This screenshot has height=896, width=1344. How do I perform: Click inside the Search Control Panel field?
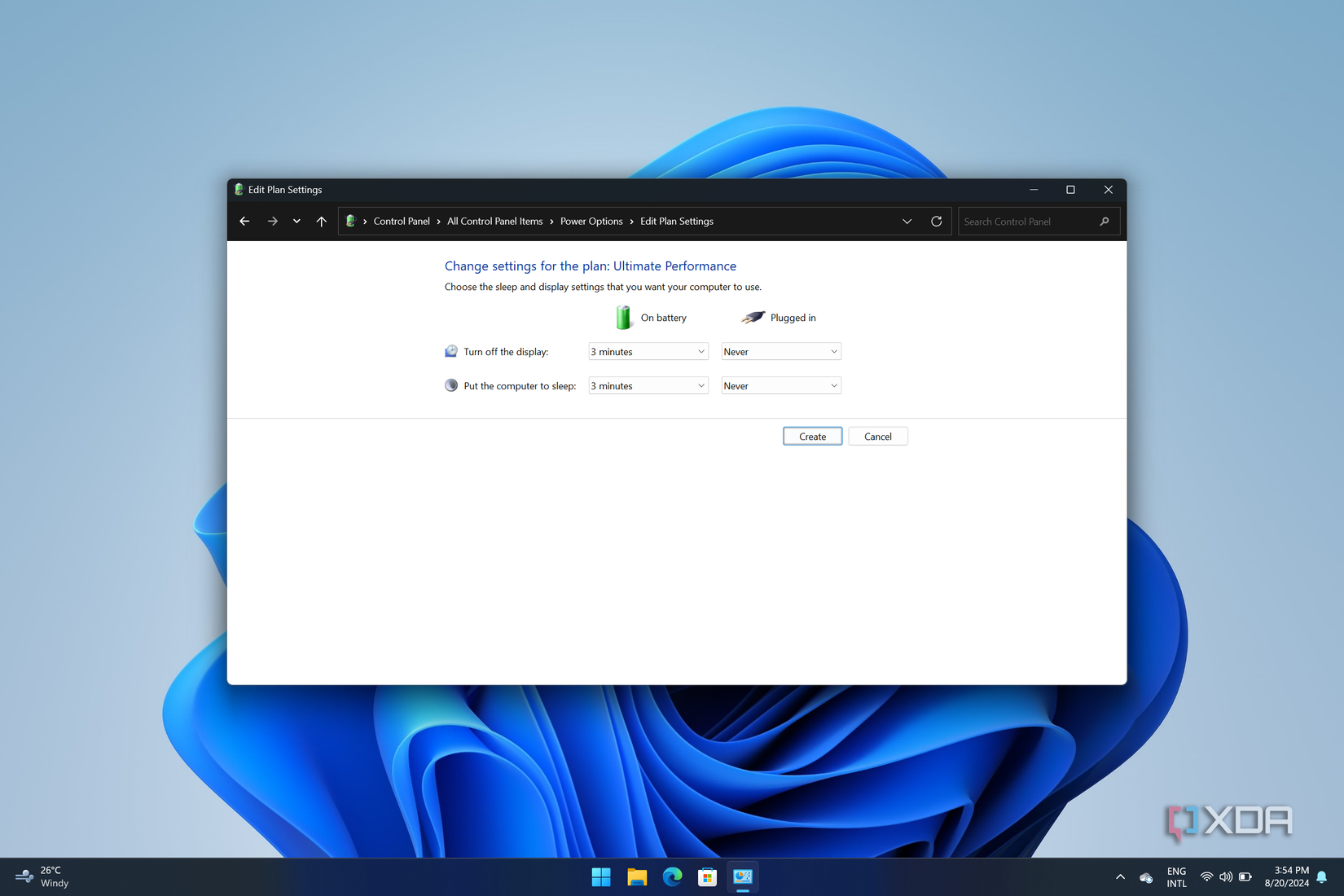coord(1026,221)
